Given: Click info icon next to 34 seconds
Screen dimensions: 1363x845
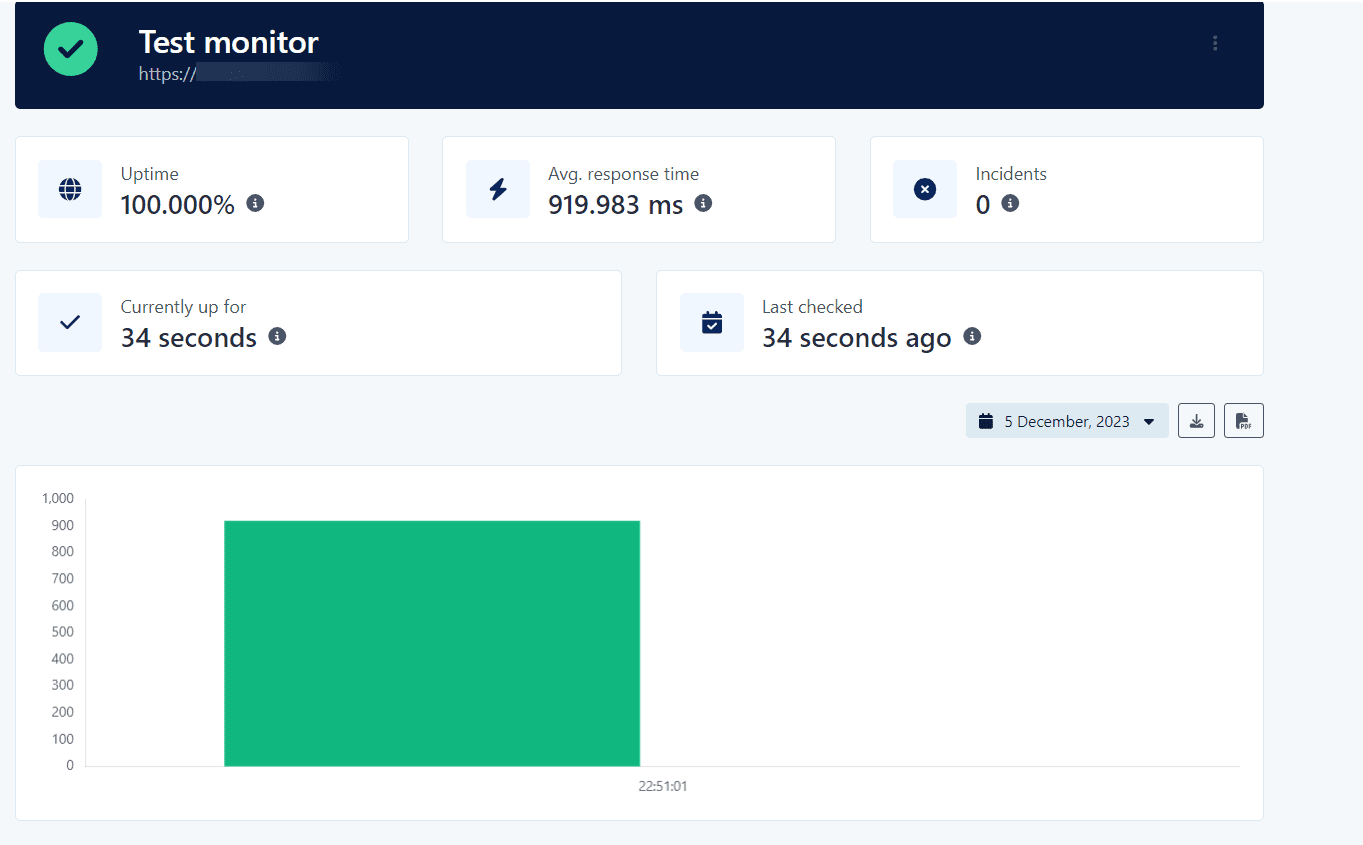Looking at the screenshot, I should click(277, 337).
